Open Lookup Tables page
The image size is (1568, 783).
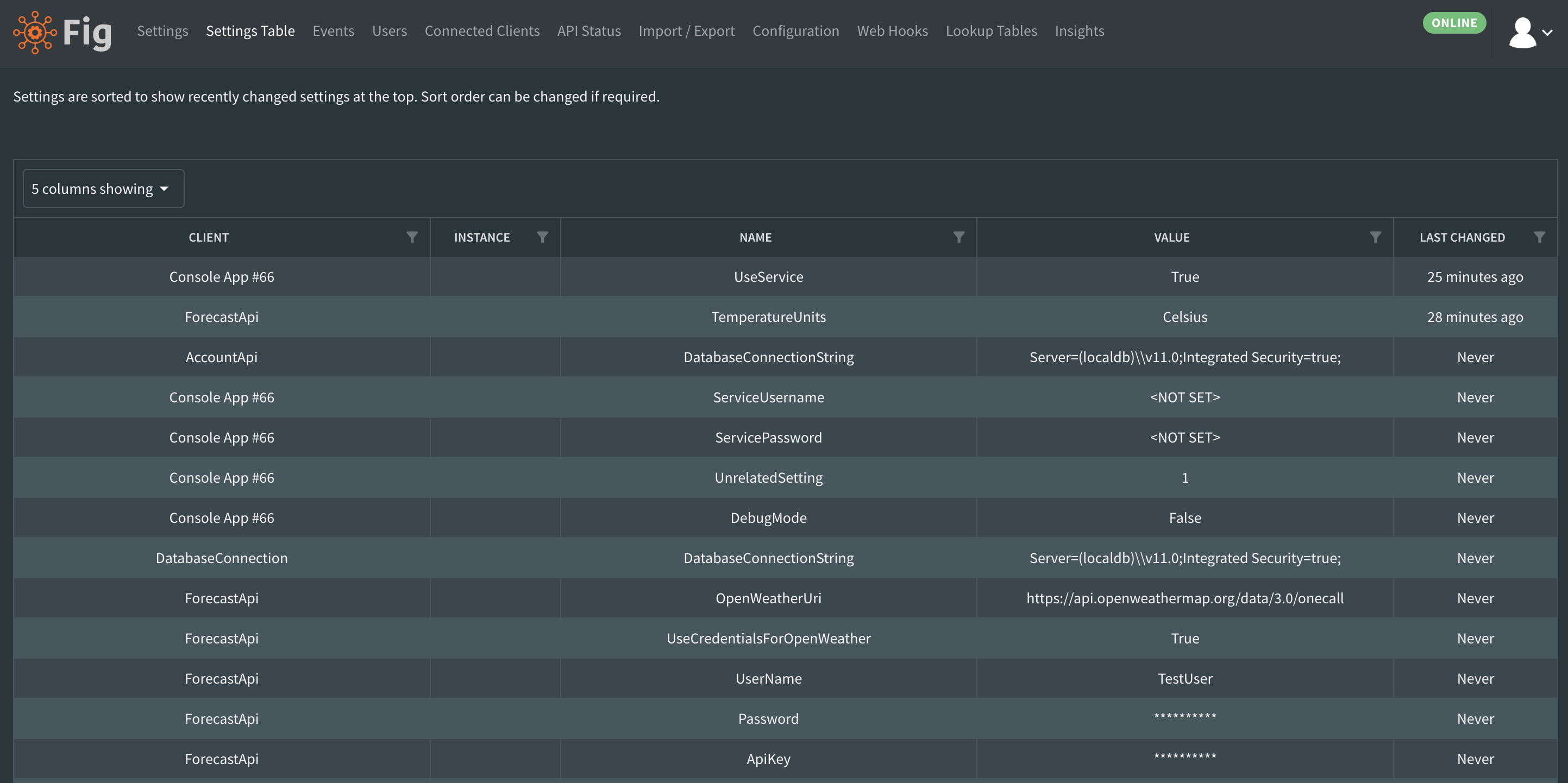click(992, 30)
